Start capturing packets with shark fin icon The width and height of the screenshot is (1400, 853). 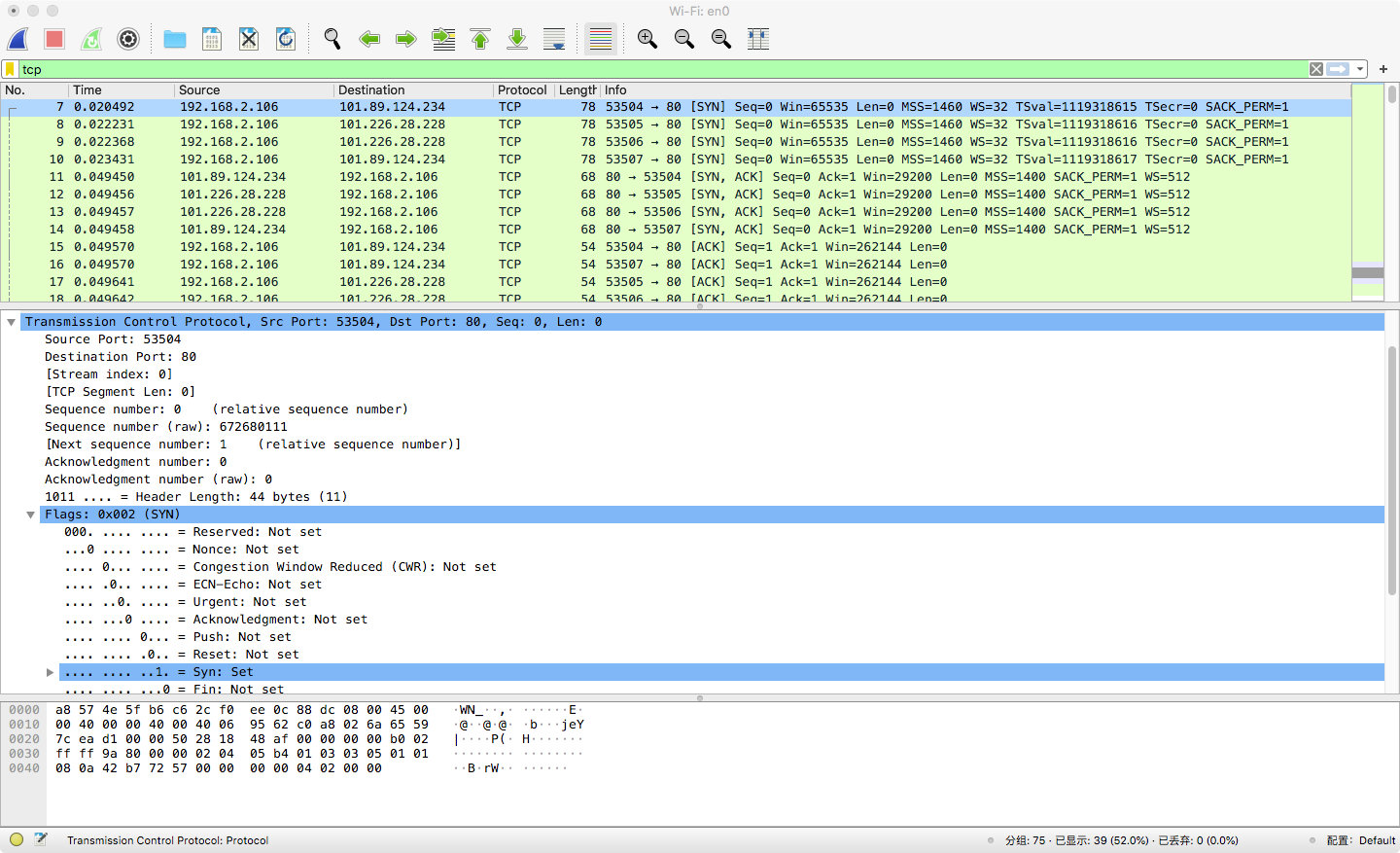17,39
